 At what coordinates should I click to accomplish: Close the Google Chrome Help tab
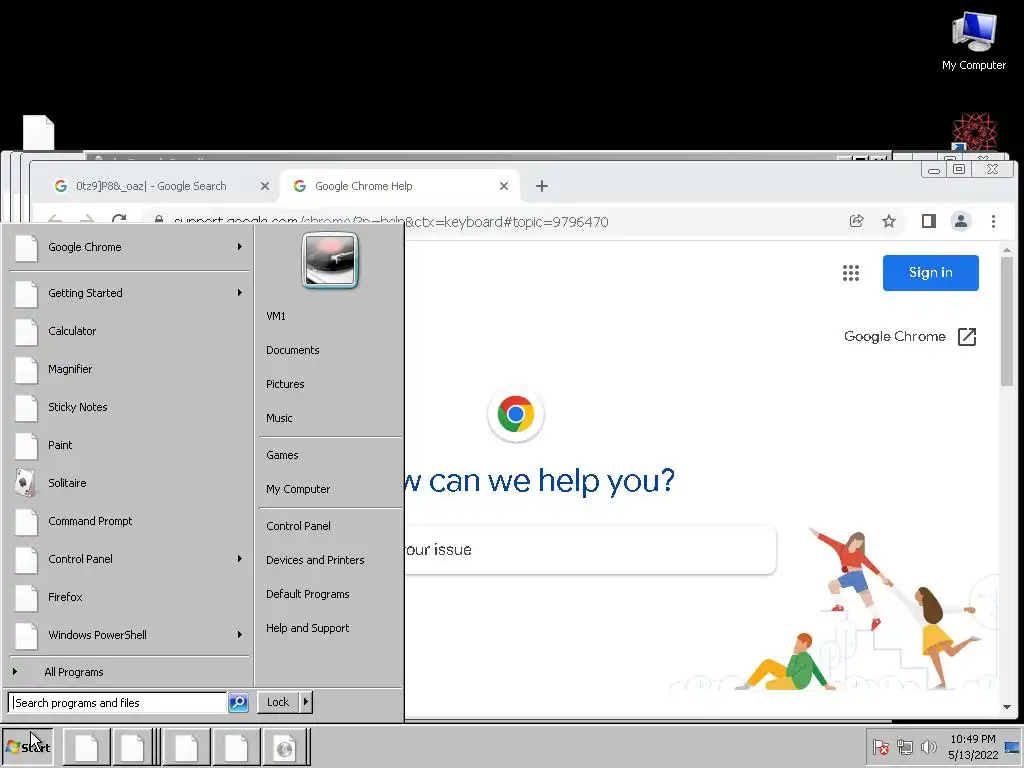[x=504, y=186]
